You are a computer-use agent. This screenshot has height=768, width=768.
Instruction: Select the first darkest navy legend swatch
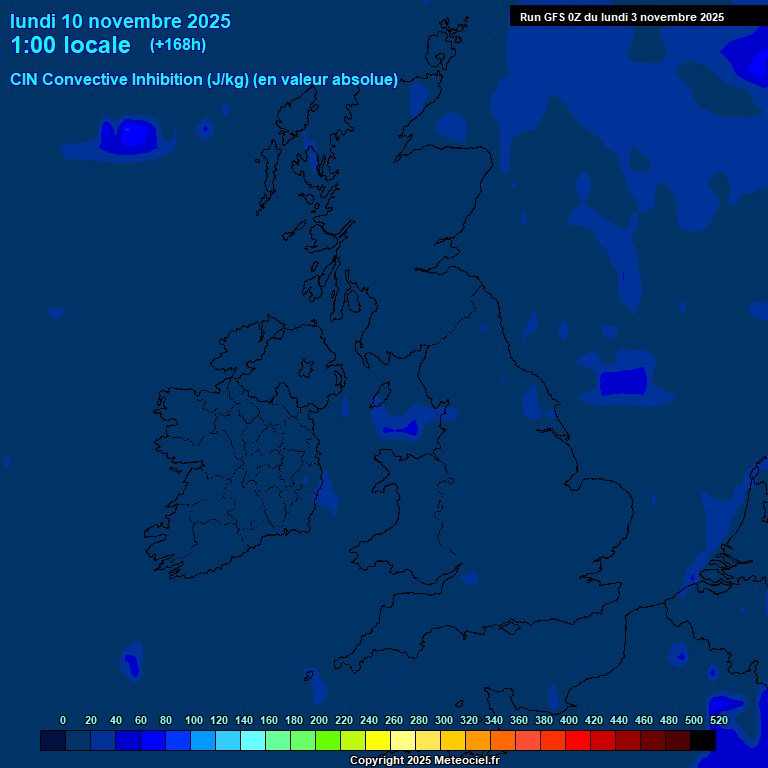pos(53,740)
